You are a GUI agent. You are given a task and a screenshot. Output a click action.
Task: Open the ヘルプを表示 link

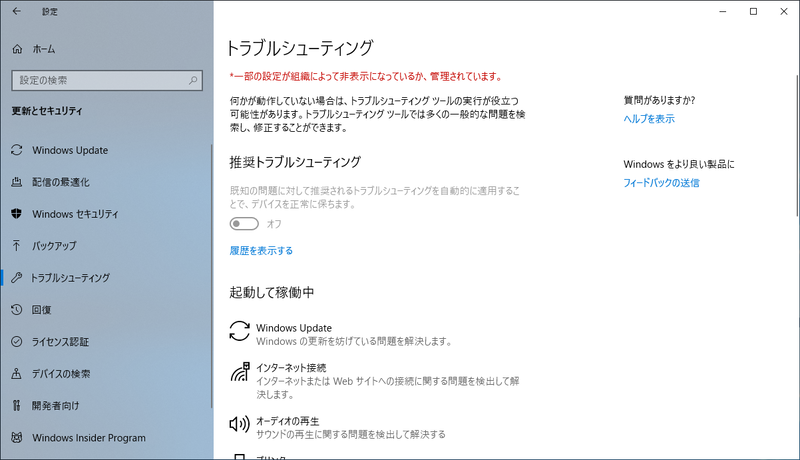tap(649, 119)
